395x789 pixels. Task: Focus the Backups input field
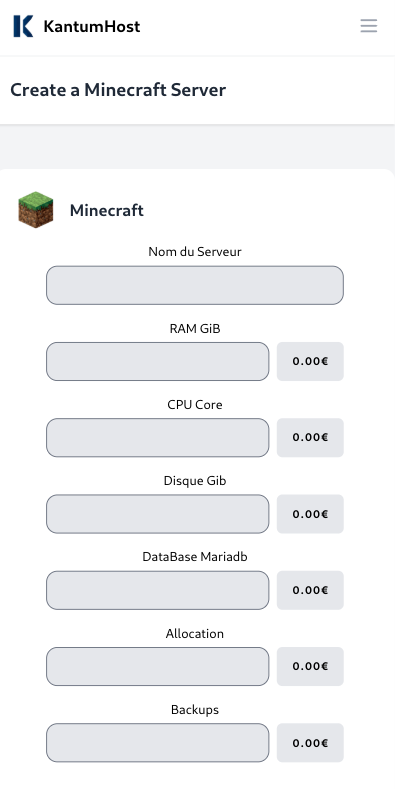click(157, 743)
